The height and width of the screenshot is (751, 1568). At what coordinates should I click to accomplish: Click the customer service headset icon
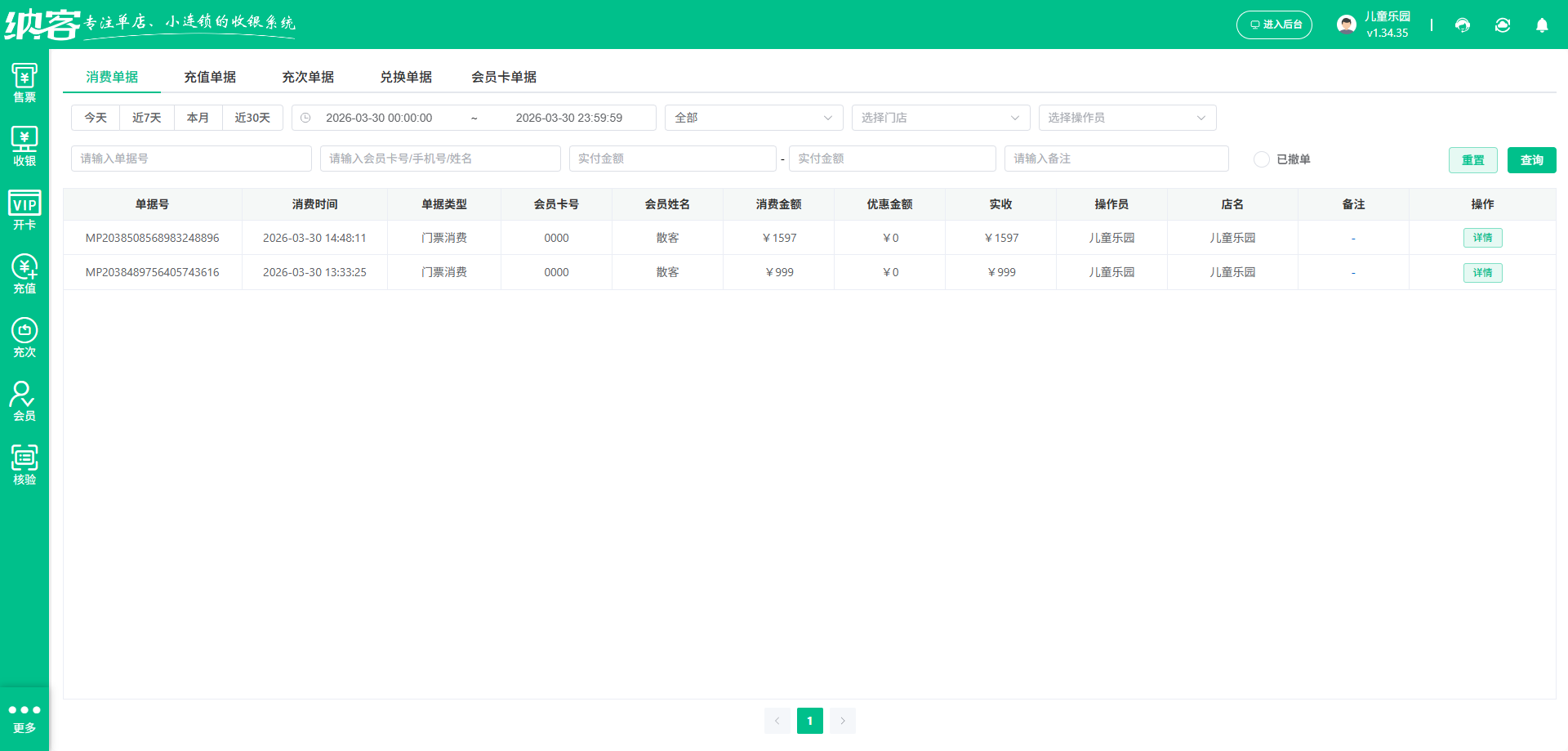[x=1461, y=25]
